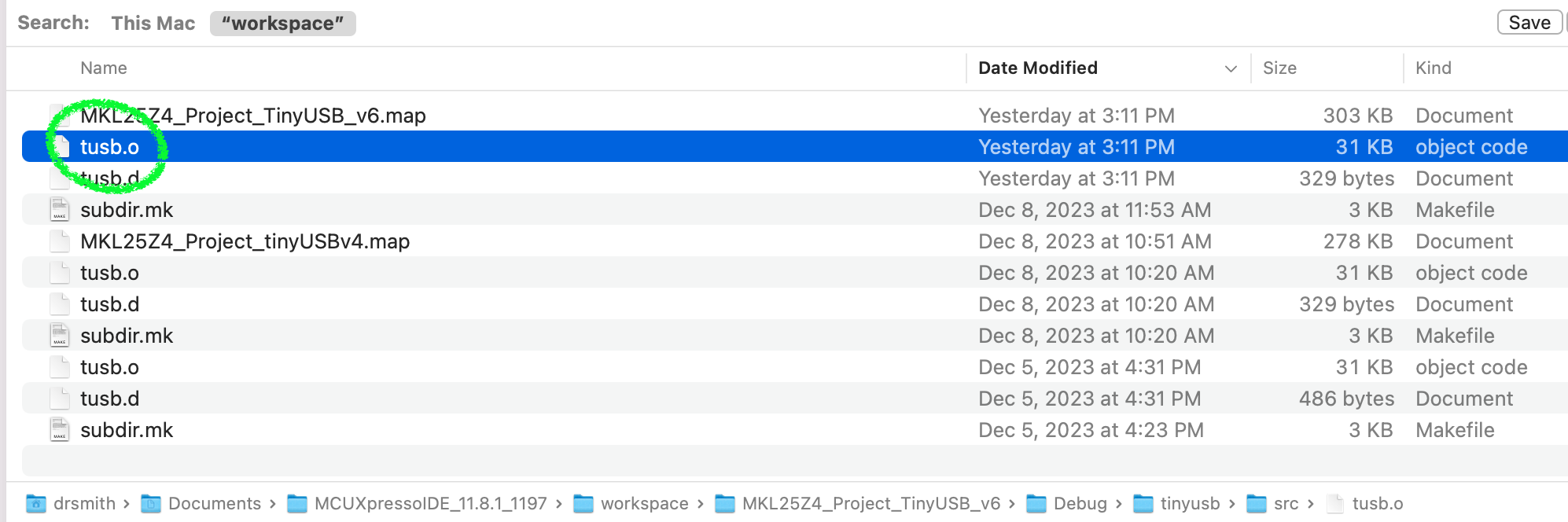Click the tinyusb folder icon in the path bar

click(x=1143, y=504)
